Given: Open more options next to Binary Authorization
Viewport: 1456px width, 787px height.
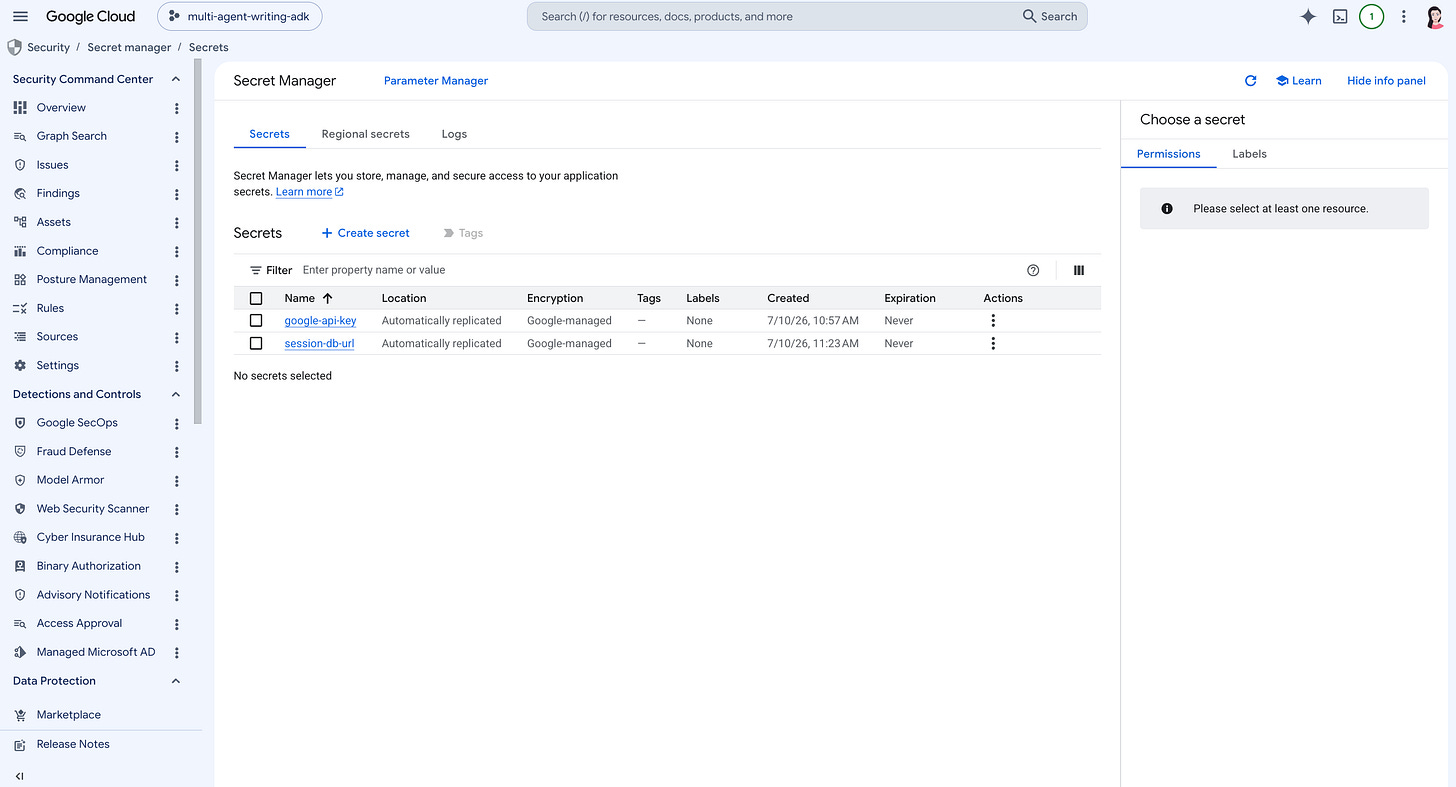Looking at the screenshot, I should (x=177, y=567).
